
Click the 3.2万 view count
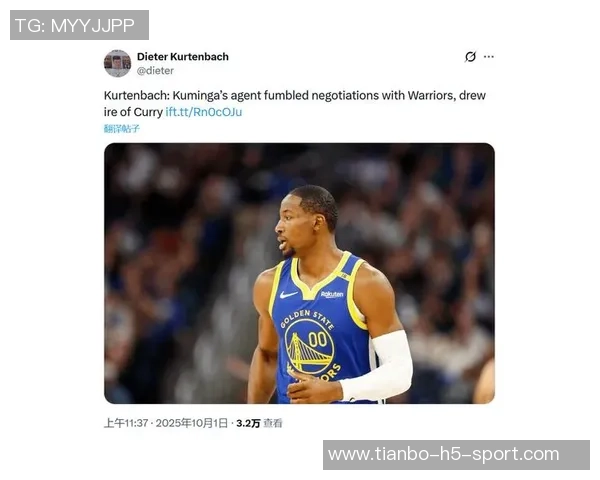tap(248, 423)
